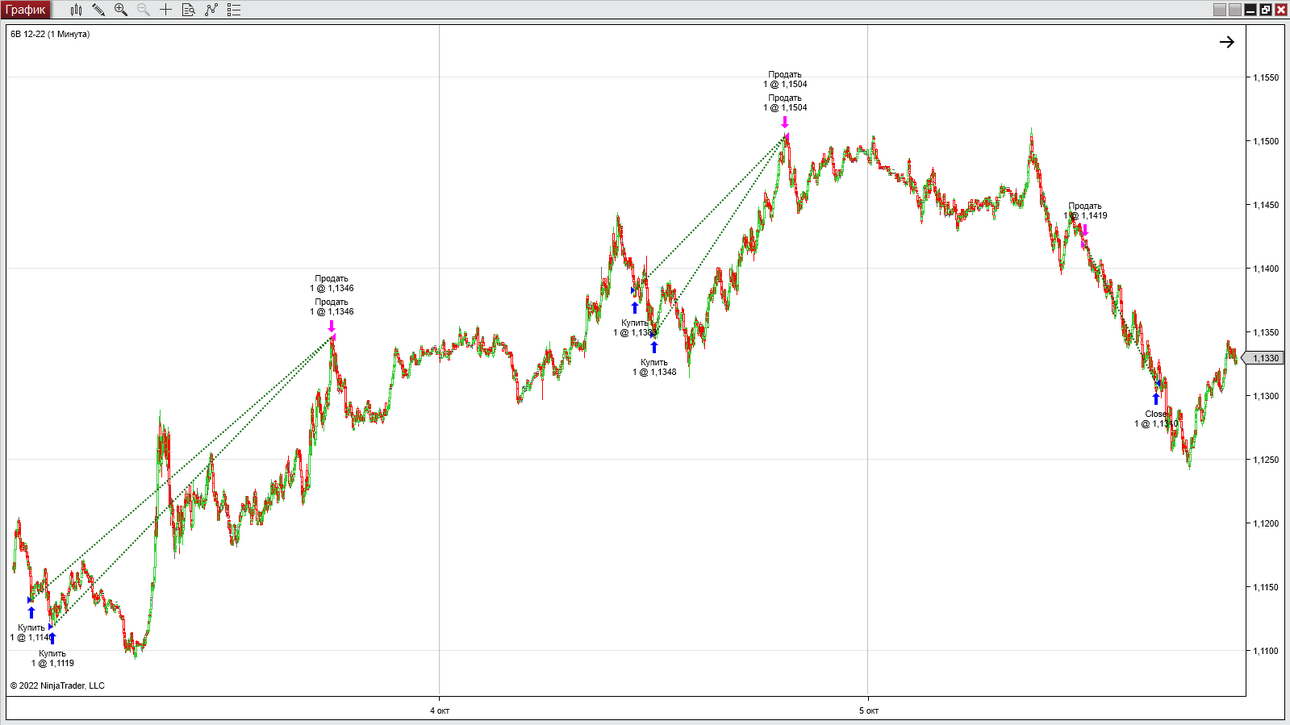Open the indicators line-graph icon
Viewport: 1290px width, 725px height.
(x=211, y=10)
